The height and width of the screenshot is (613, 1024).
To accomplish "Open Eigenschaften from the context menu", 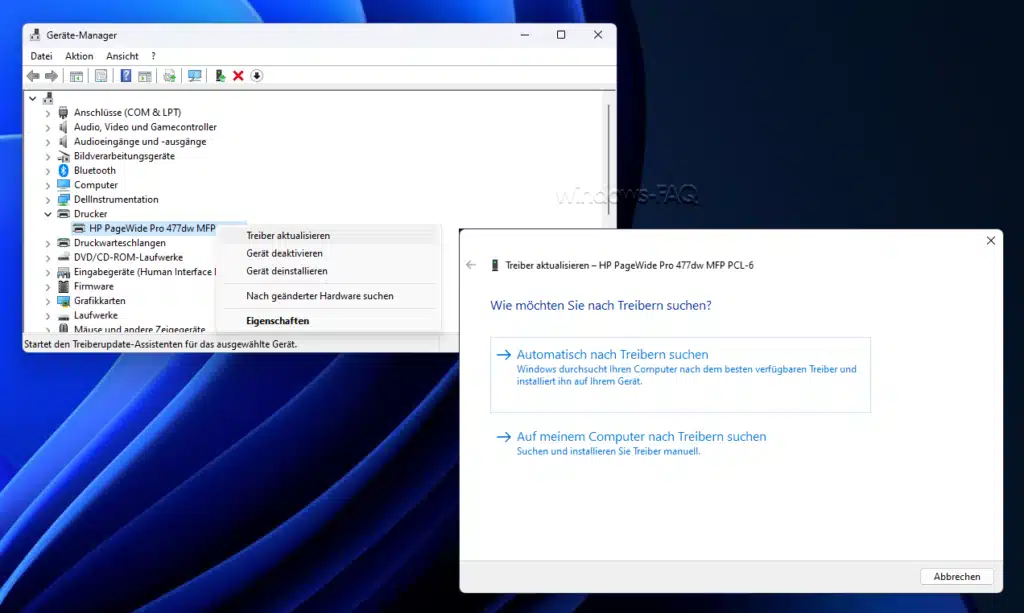I will [x=330, y=321].
